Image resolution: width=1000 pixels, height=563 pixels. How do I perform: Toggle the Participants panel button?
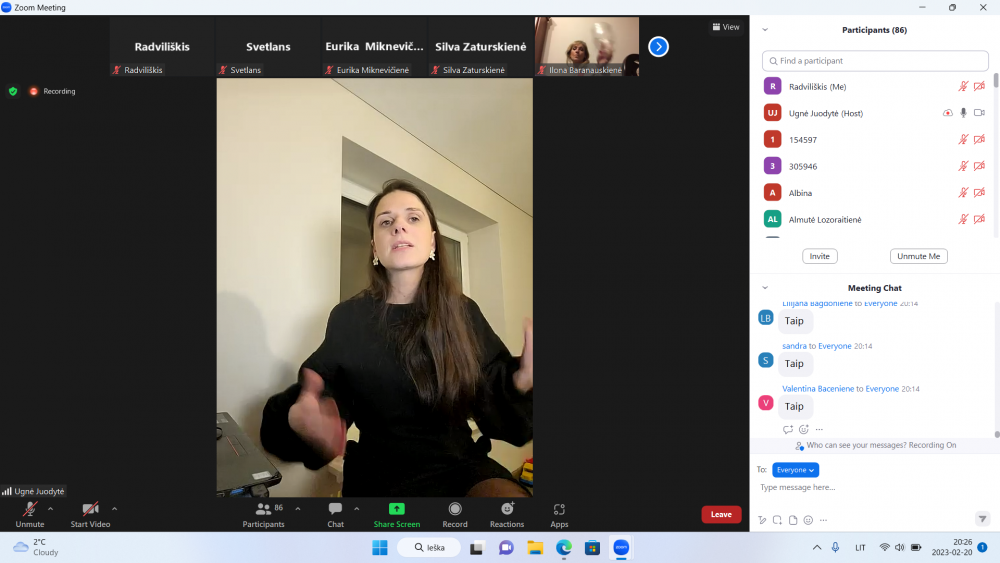(263, 514)
